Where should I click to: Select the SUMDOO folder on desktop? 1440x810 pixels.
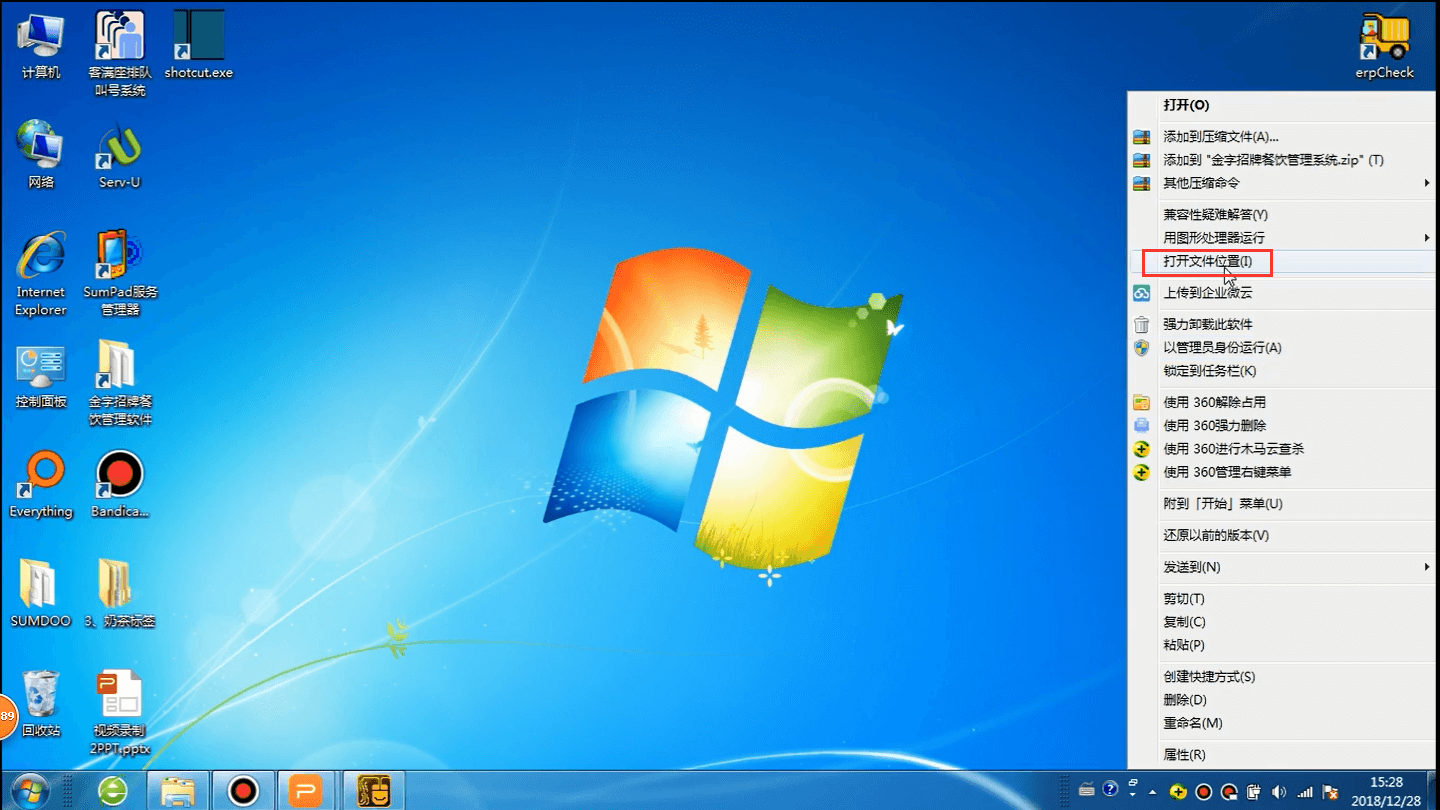(41, 594)
